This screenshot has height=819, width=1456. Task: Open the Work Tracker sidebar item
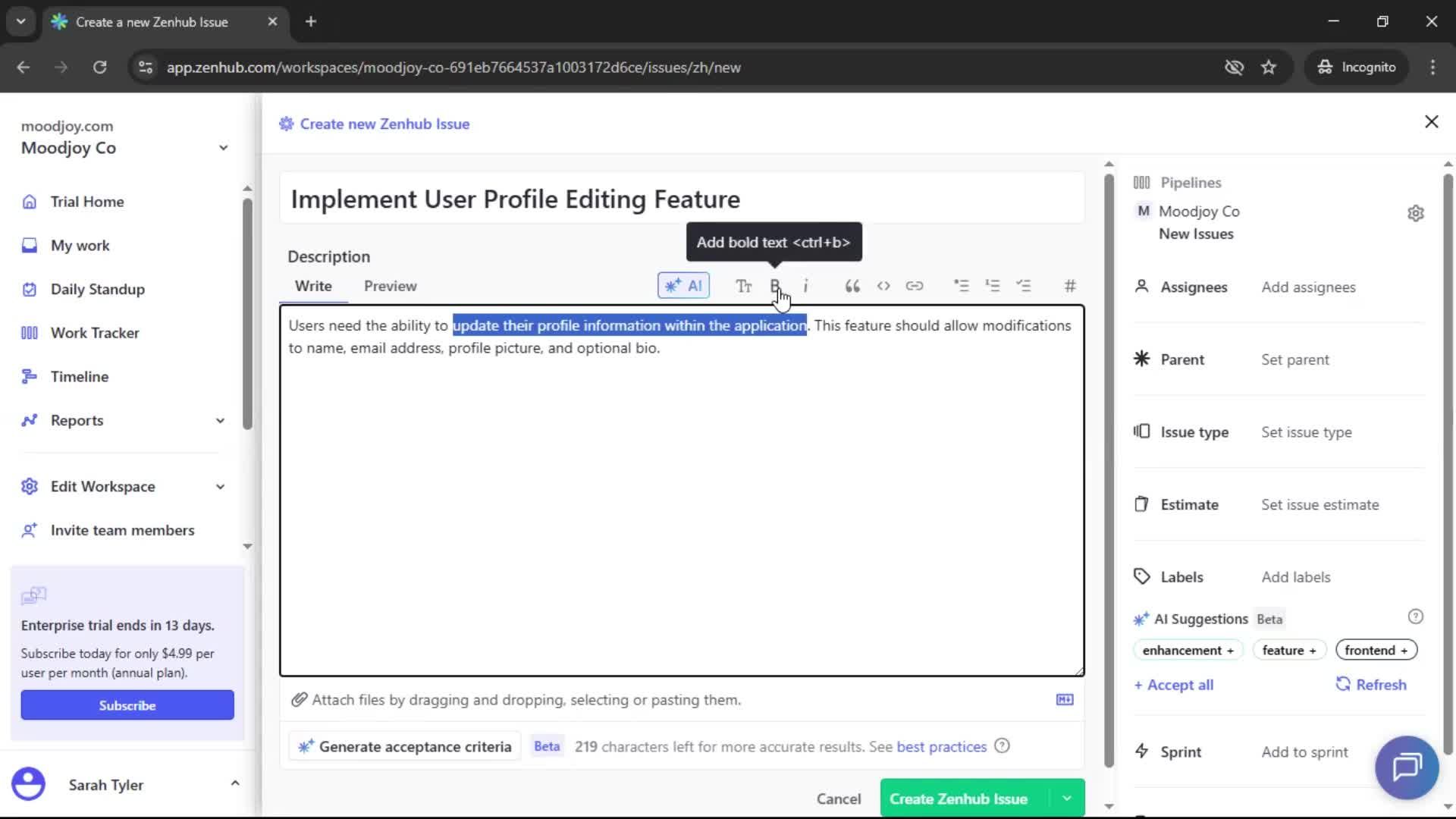[x=95, y=332]
